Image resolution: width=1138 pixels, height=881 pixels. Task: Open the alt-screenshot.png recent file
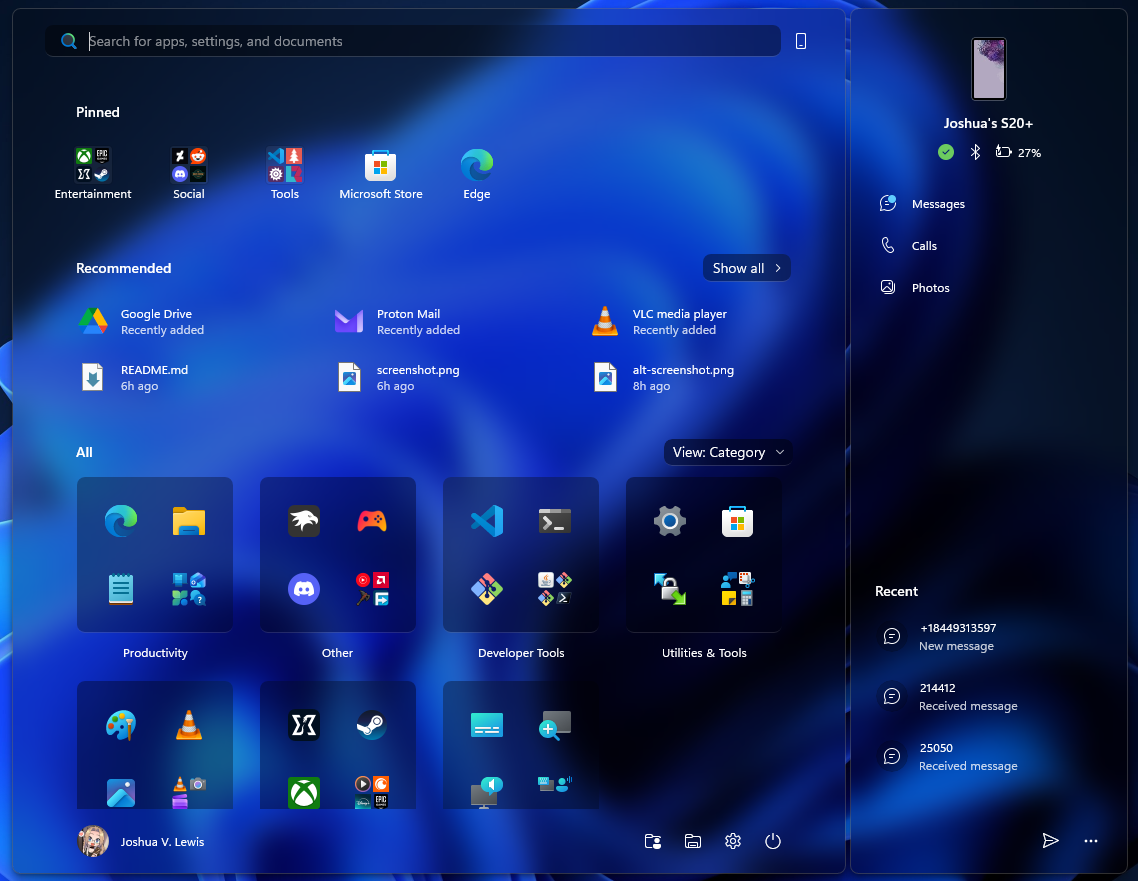(x=663, y=377)
